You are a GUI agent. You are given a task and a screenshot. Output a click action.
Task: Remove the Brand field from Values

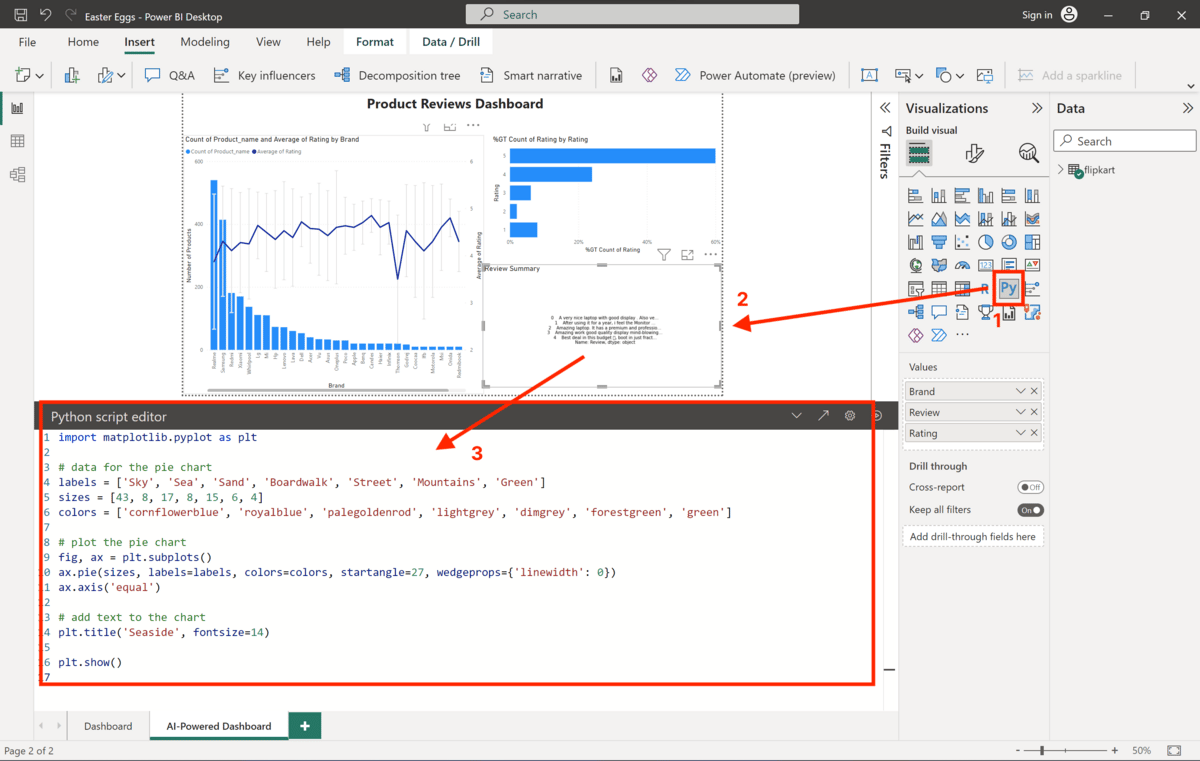1034,392
